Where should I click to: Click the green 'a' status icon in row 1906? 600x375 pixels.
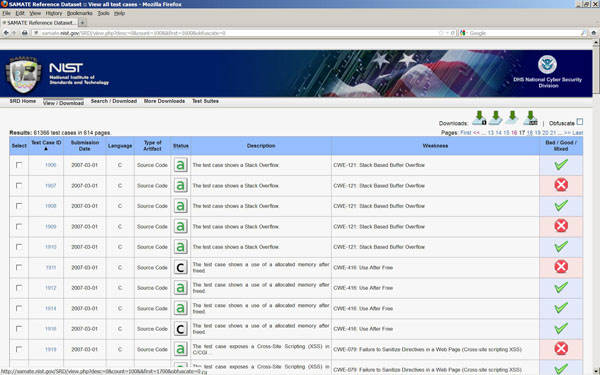coord(181,165)
